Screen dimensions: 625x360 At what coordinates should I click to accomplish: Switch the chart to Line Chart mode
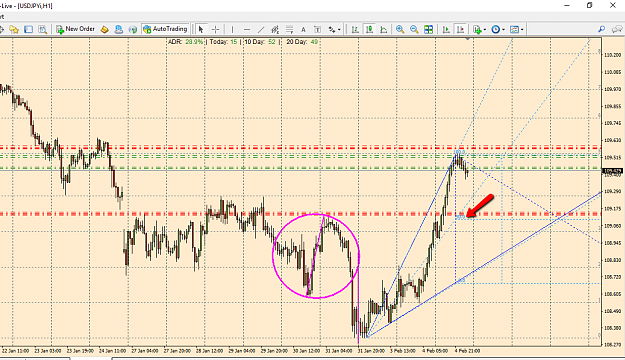coord(383,30)
